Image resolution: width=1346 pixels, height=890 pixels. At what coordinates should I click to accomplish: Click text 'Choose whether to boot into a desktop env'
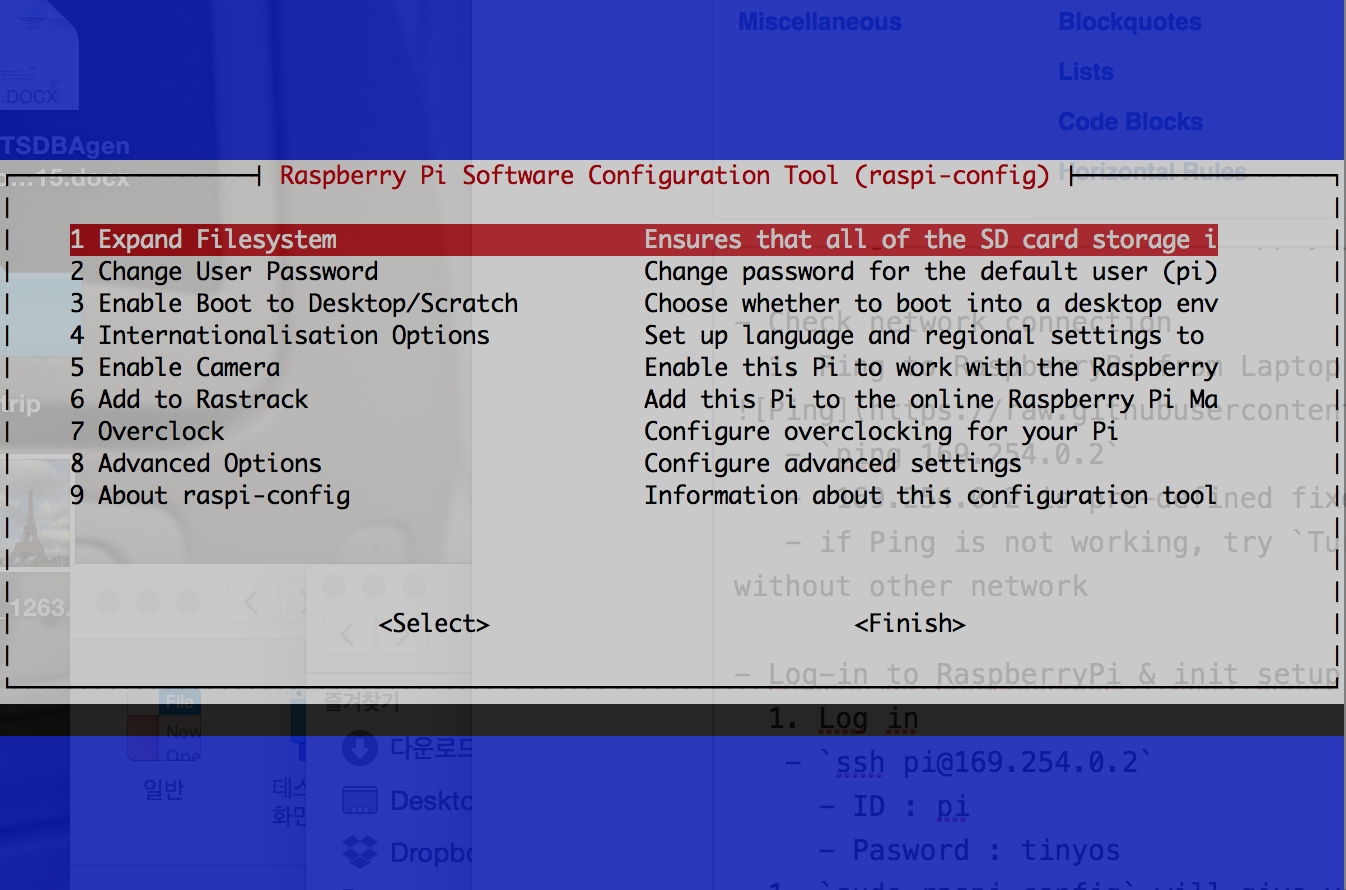tap(931, 304)
